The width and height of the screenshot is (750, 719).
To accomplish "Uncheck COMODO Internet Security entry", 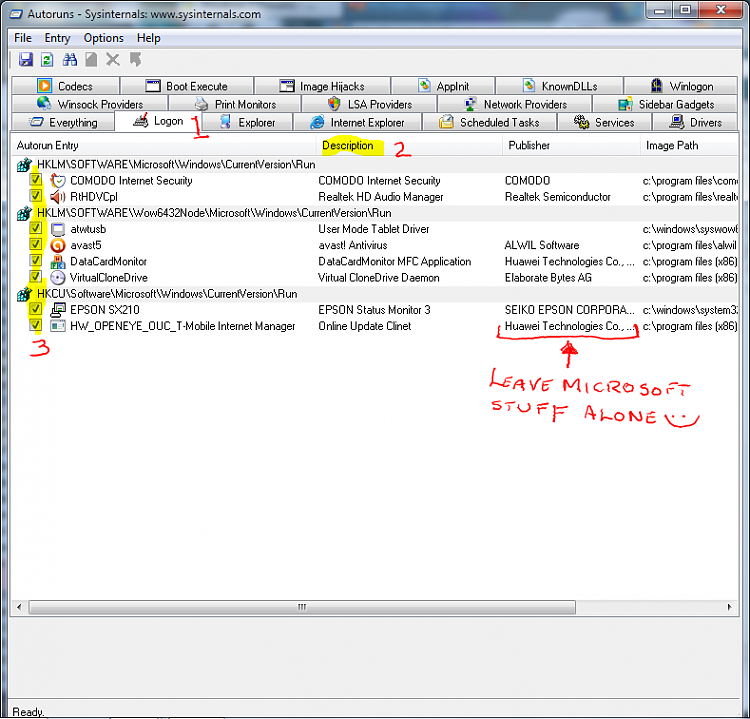I will tap(35, 179).
